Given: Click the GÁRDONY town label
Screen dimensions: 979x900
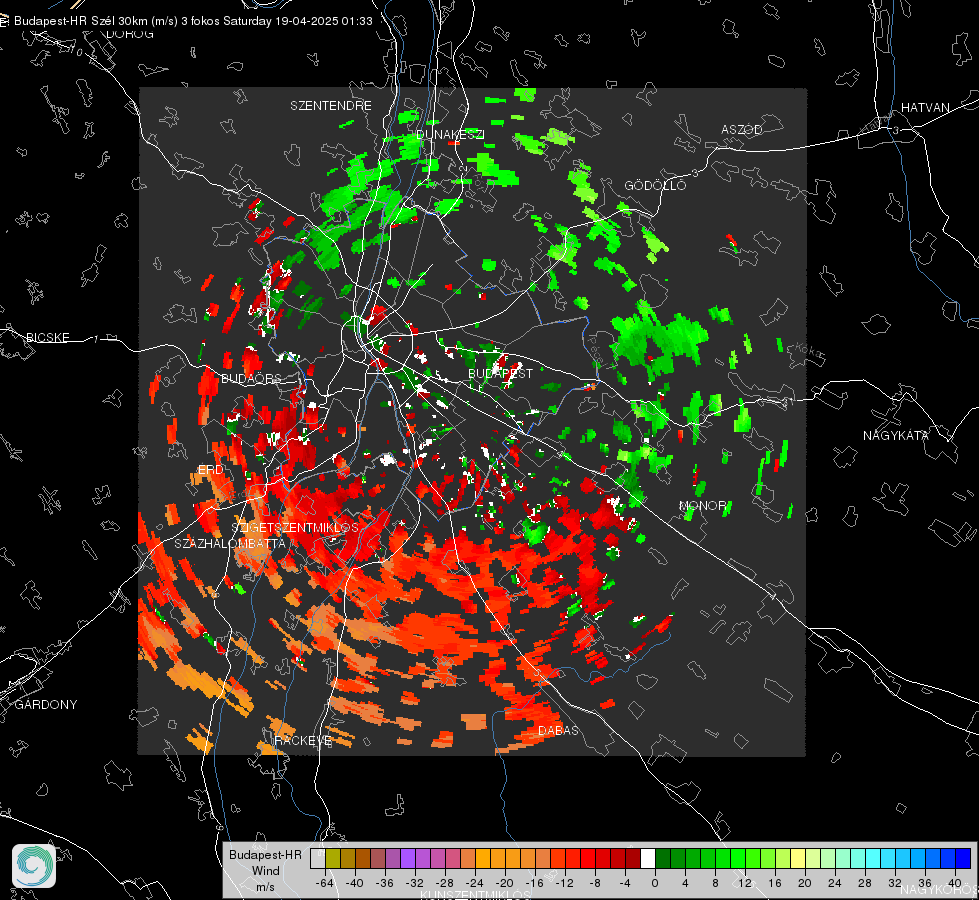Looking at the screenshot, I should pyautogui.click(x=46, y=705).
